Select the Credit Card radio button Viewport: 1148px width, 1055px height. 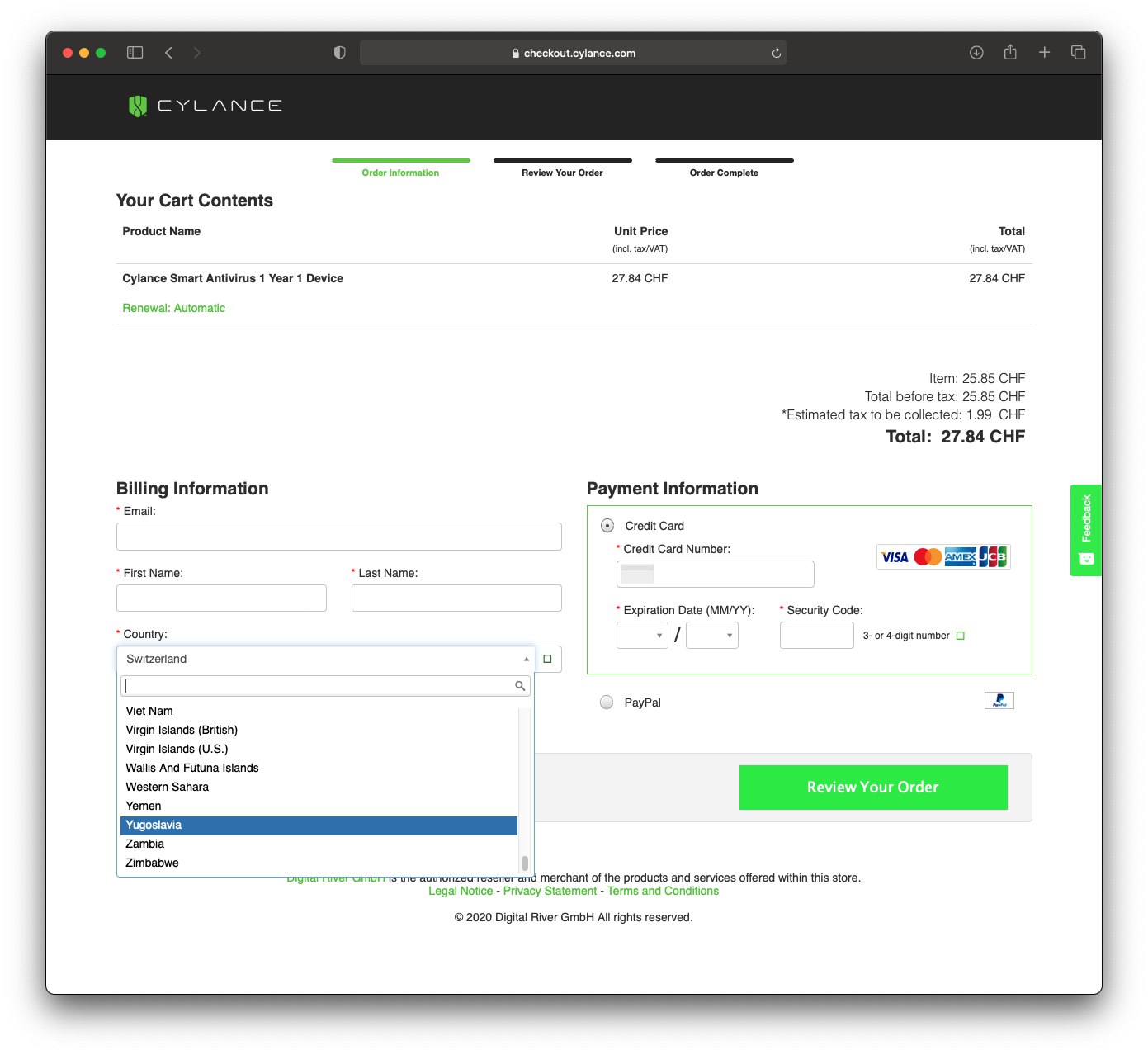pyautogui.click(x=607, y=526)
